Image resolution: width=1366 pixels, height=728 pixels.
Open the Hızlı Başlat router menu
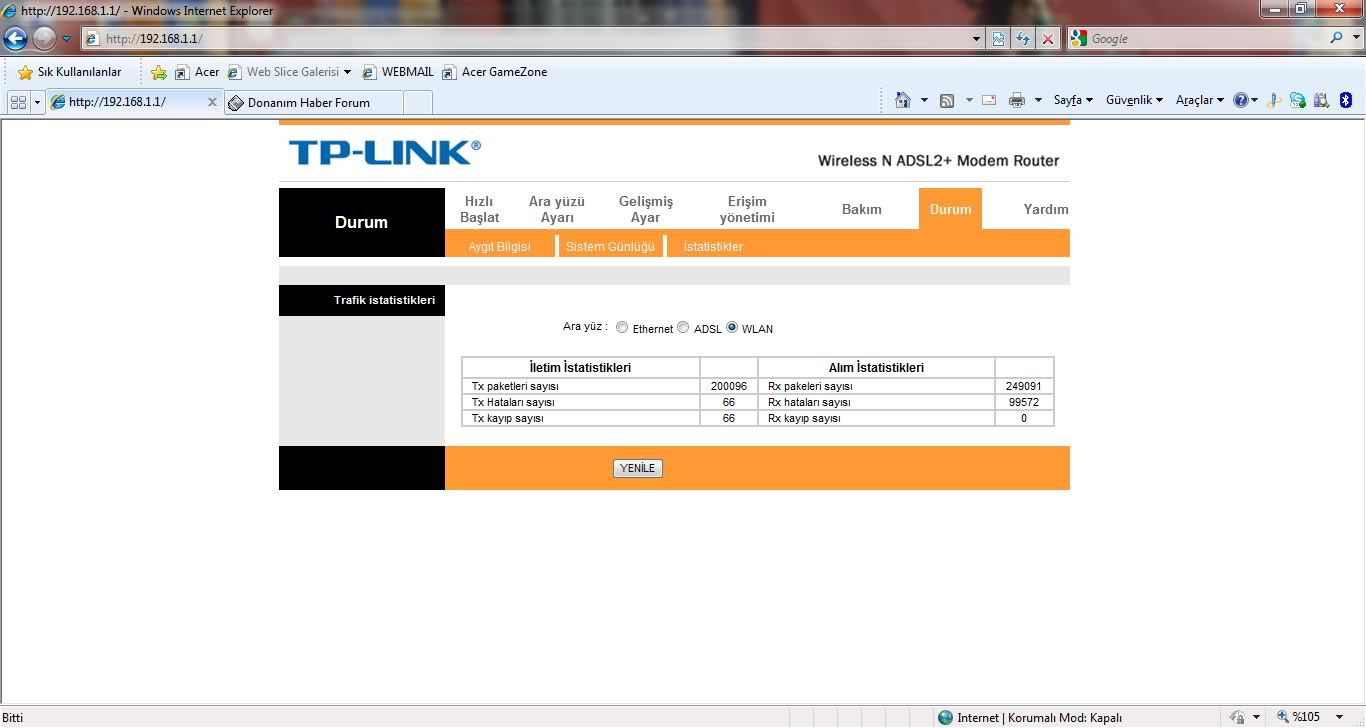479,209
